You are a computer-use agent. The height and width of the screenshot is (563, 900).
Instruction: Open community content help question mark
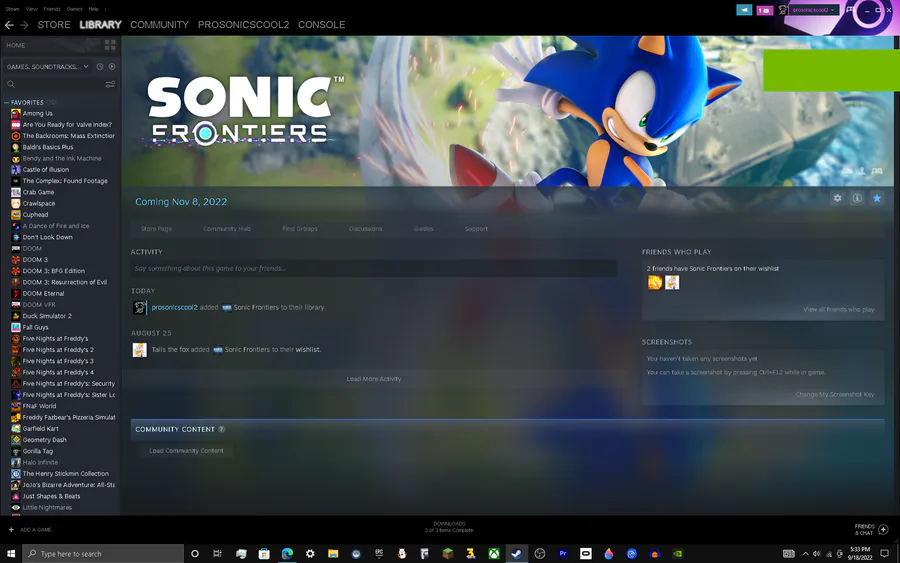point(222,429)
